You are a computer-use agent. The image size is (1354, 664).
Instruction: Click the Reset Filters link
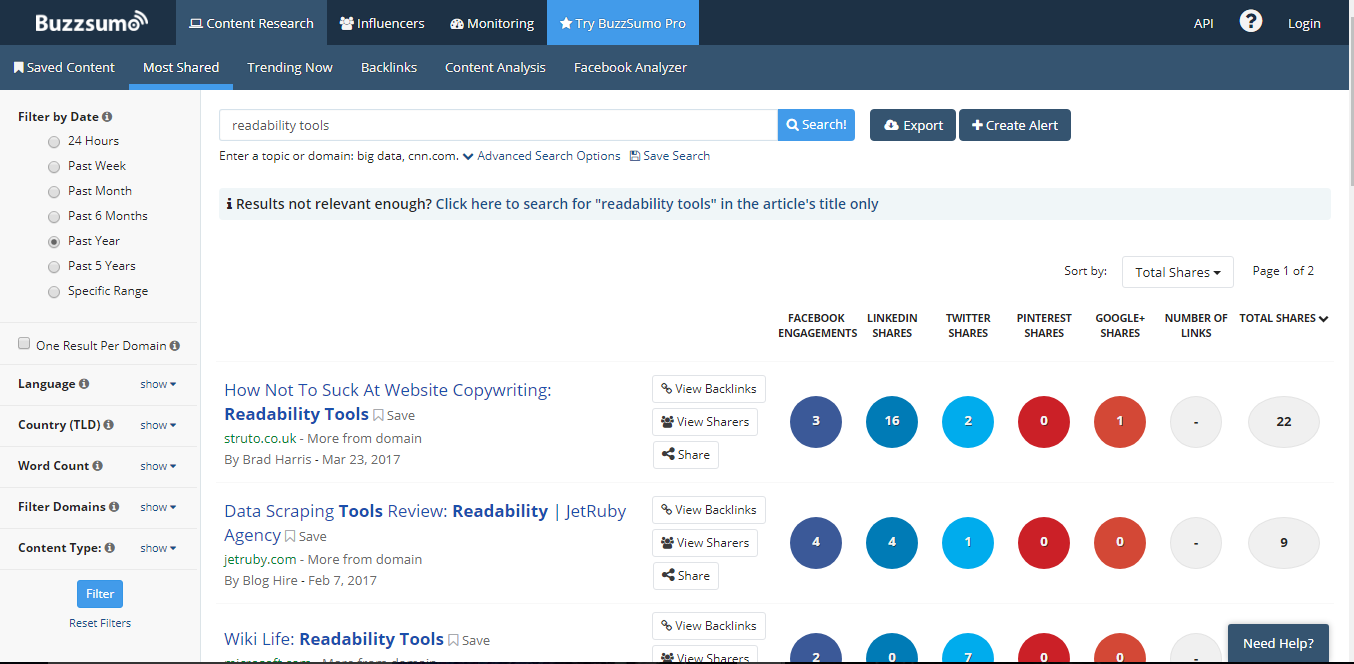click(100, 623)
